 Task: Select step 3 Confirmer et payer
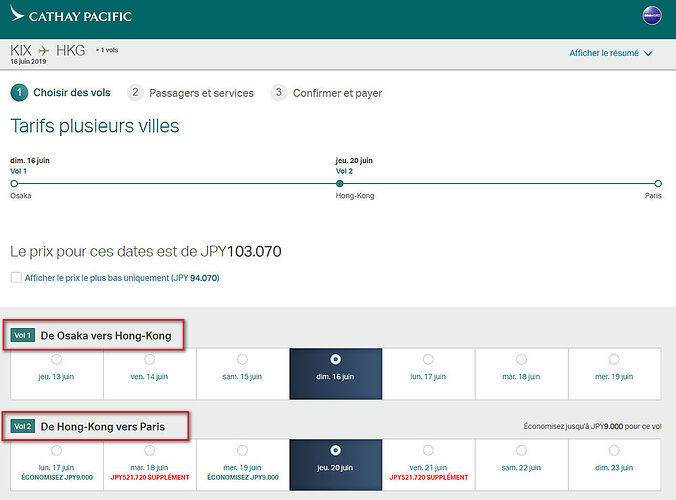326,93
